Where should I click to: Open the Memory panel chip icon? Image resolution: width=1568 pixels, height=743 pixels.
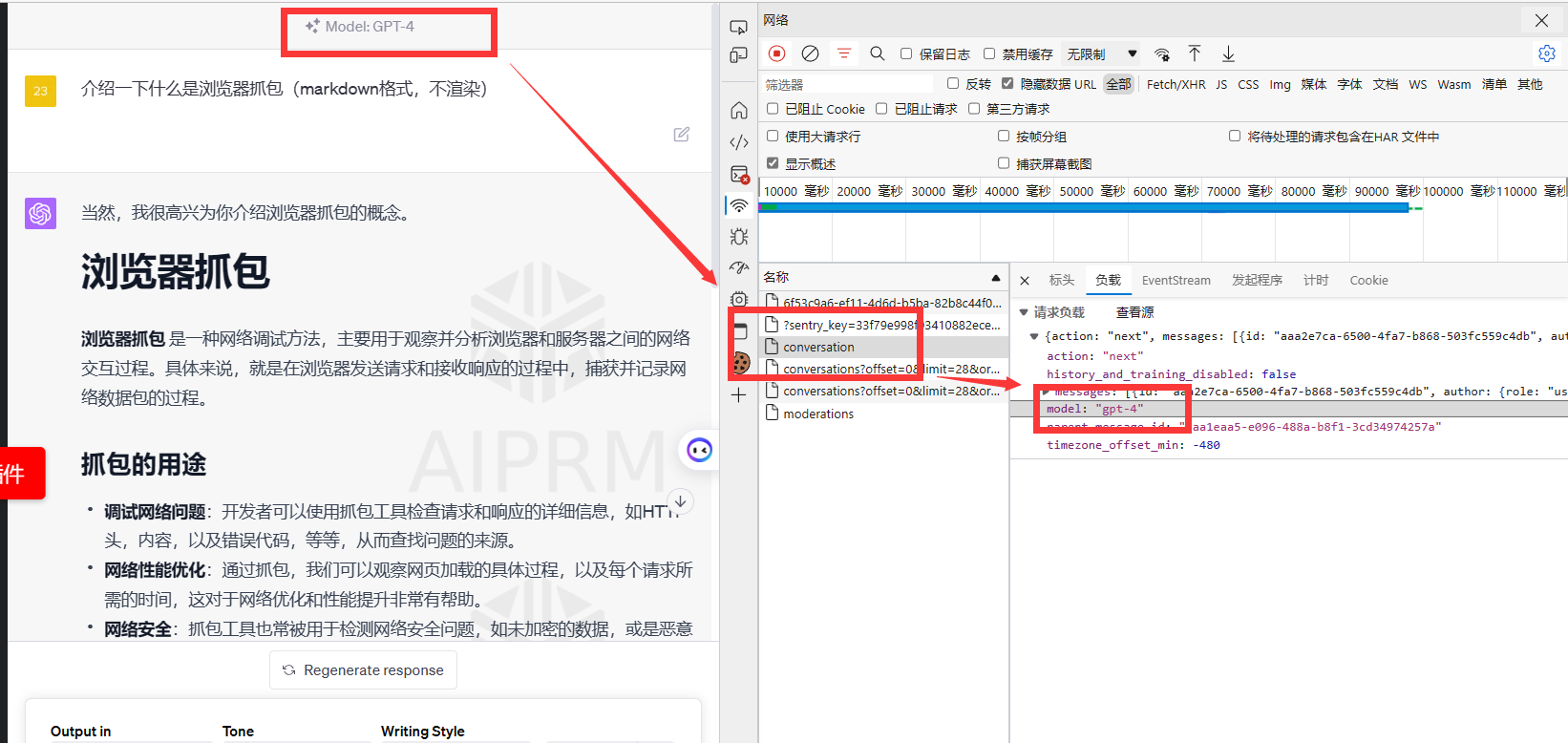[739, 299]
